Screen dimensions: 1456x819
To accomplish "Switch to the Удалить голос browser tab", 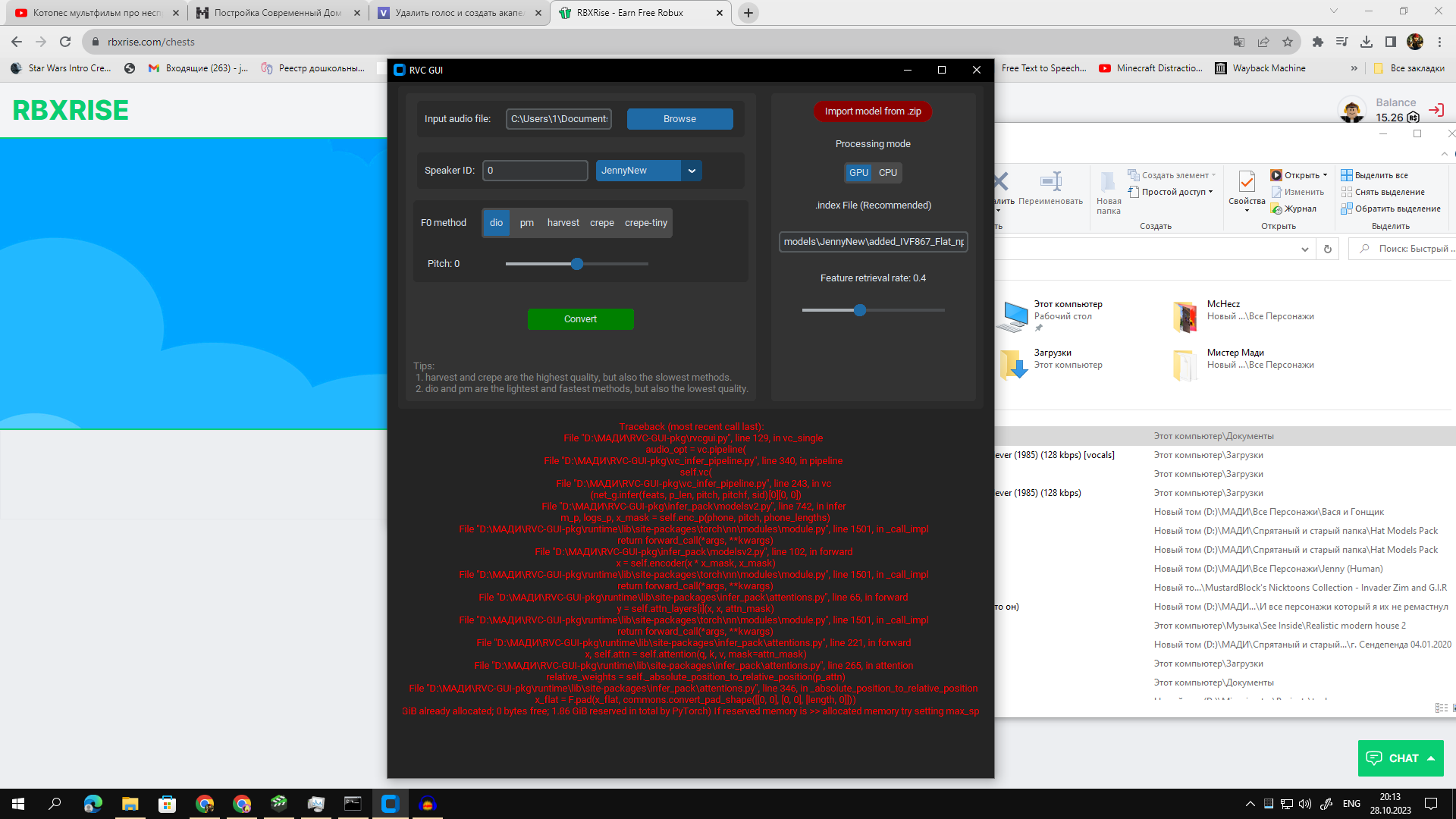I will [x=460, y=13].
